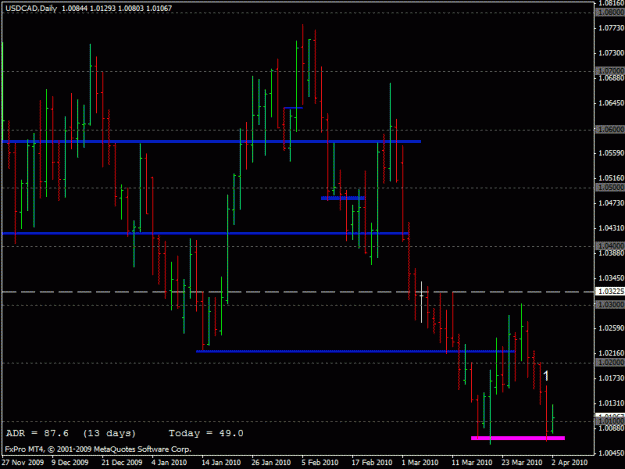
Task: Click the 1.05590 price scale label
Action: tap(611, 153)
